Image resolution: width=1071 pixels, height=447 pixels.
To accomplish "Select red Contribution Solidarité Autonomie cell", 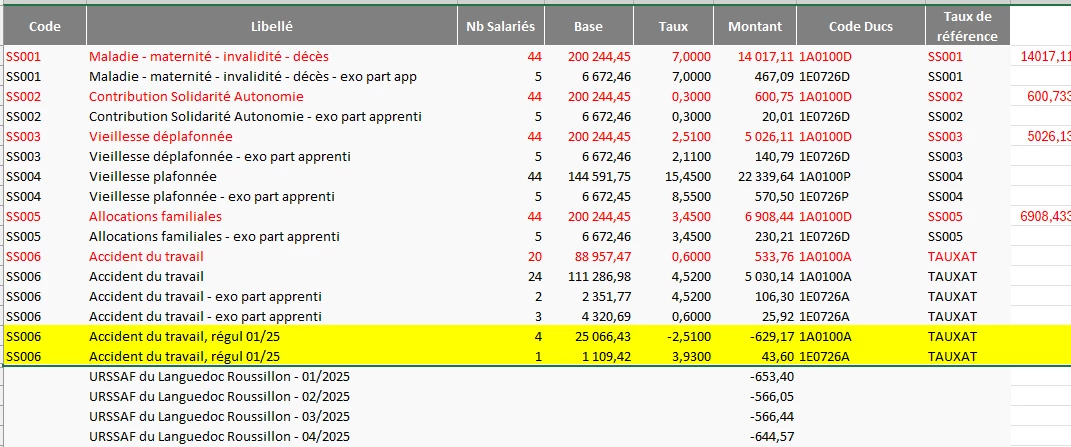I will coord(196,96).
